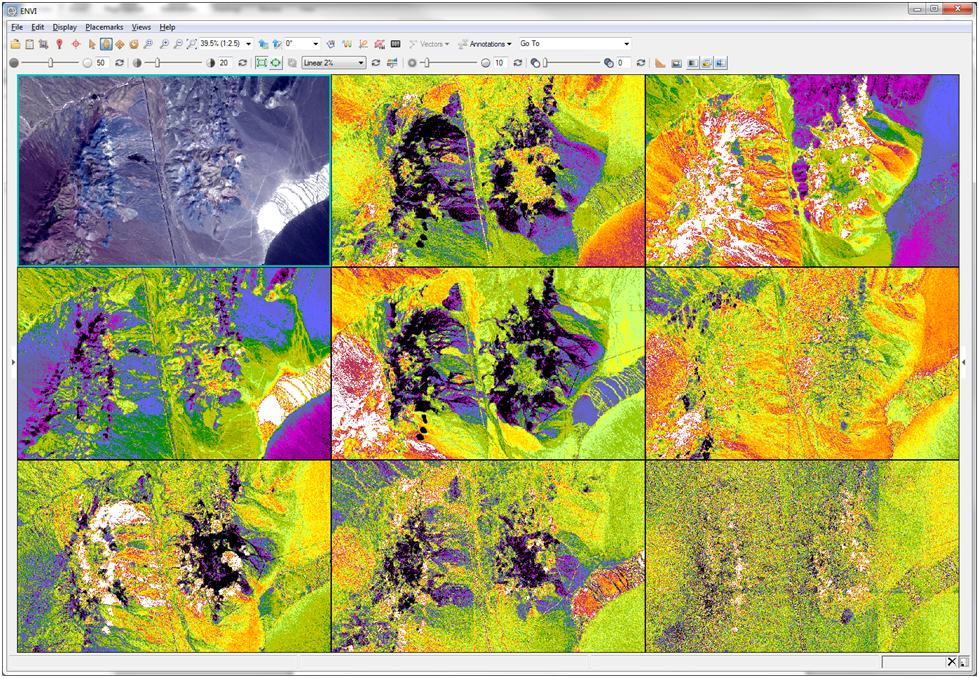979x678 pixels.
Task: Click the Vectors button
Action: tap(429, 44)
